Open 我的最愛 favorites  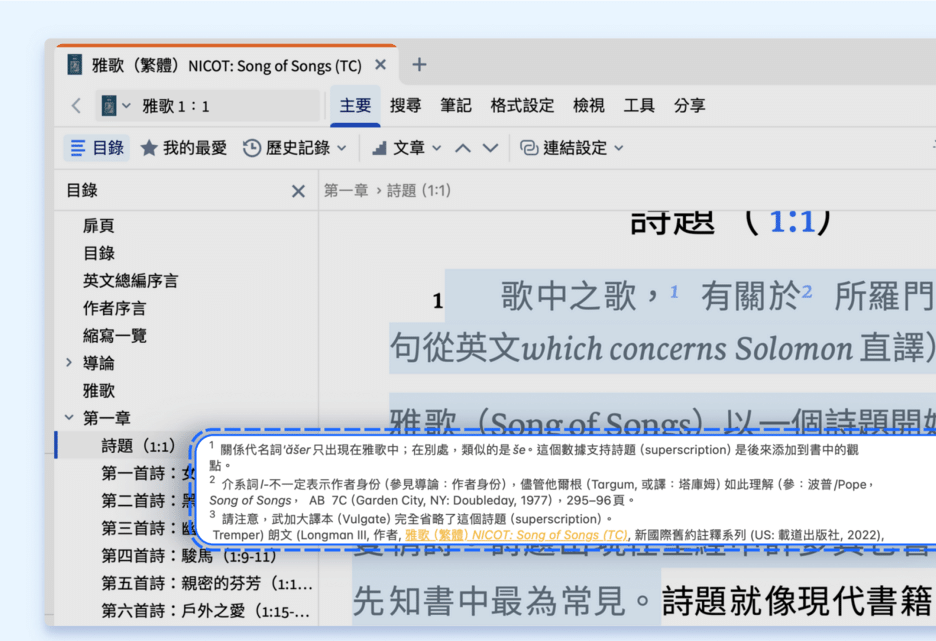click(184, 147)
